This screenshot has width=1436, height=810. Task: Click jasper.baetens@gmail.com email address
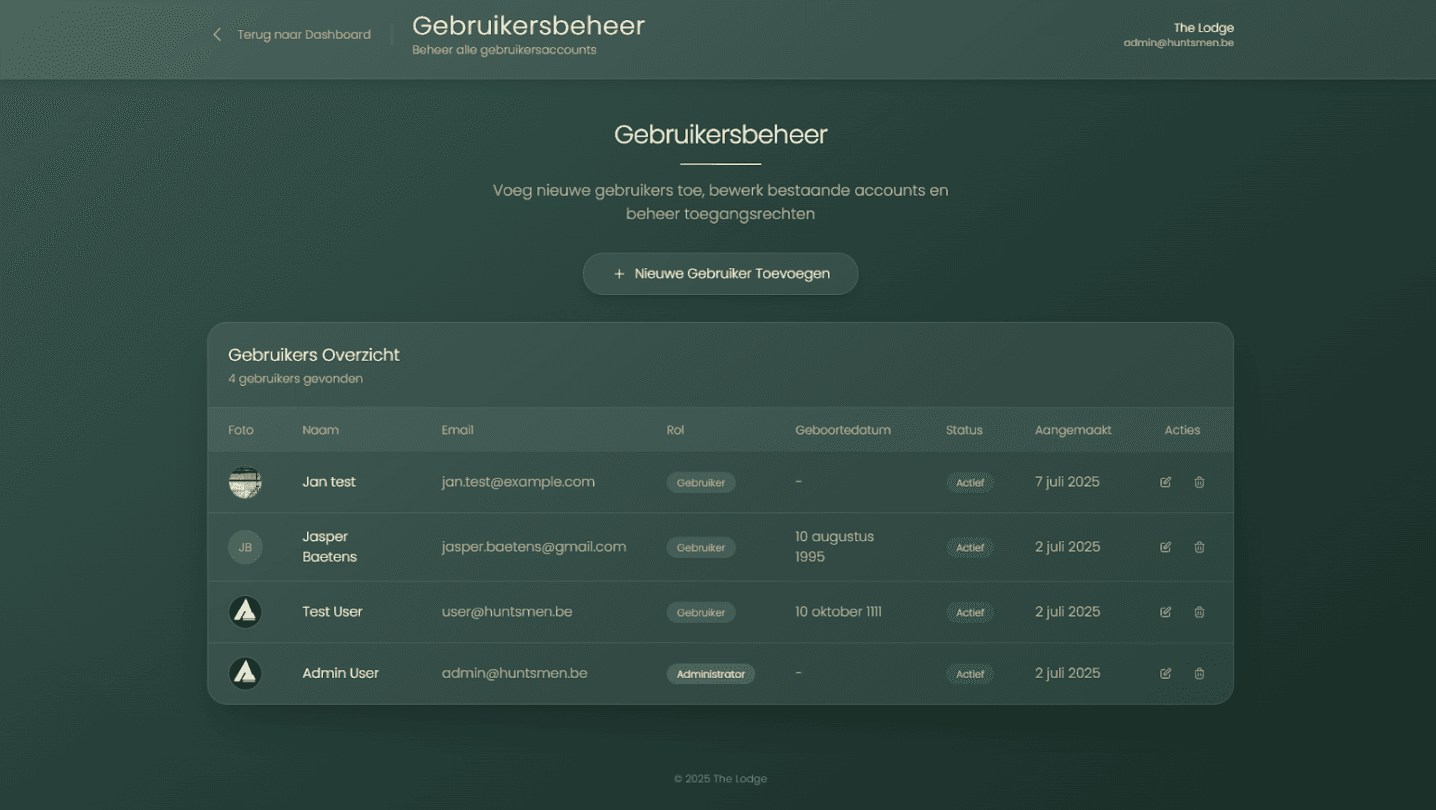(533, 547)
